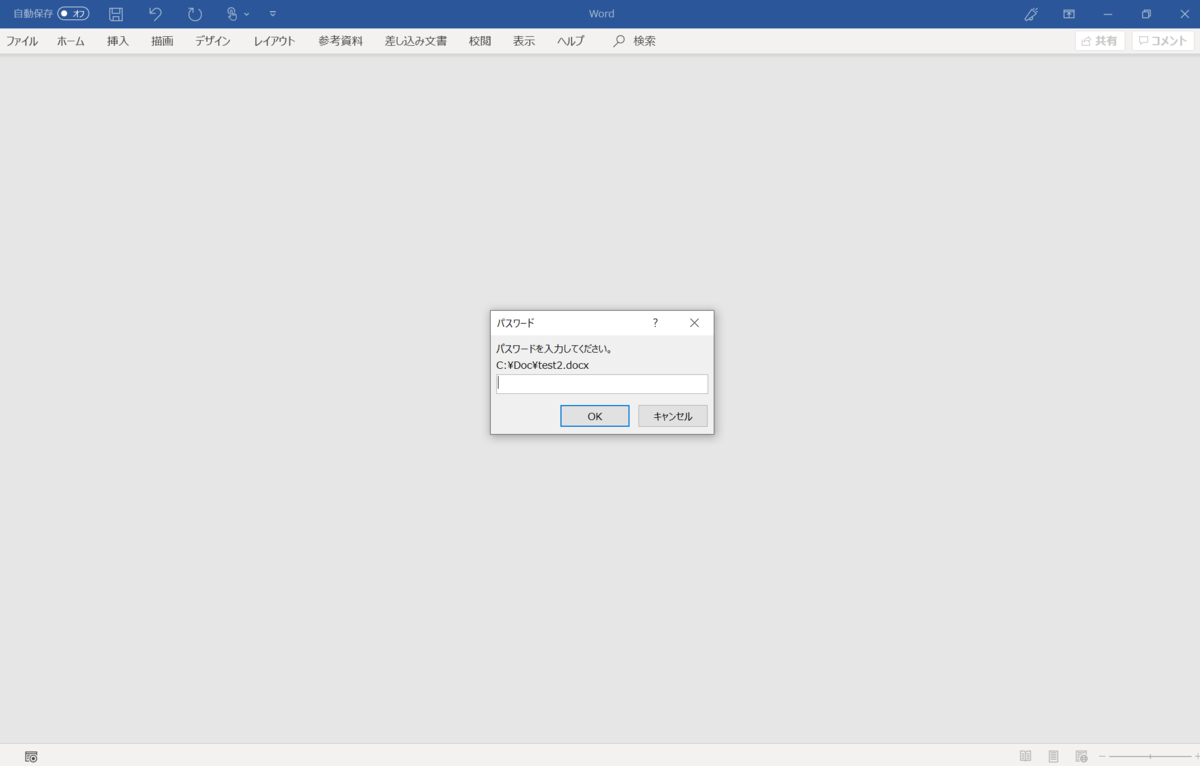1200x766 pixels.
Task: Click the Undo arrow icon
Action: [155, 14]
